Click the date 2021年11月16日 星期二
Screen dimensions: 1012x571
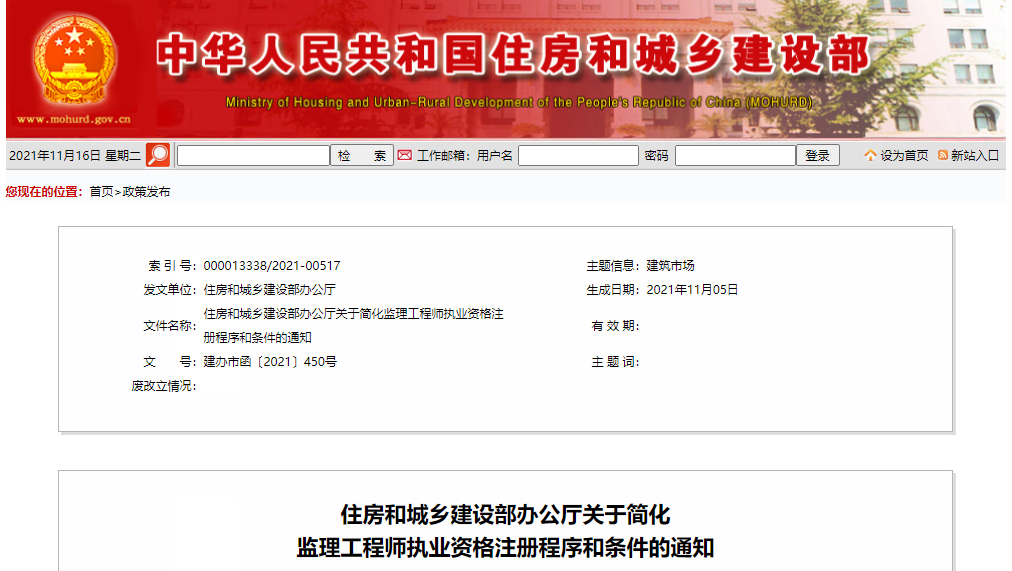75,155
